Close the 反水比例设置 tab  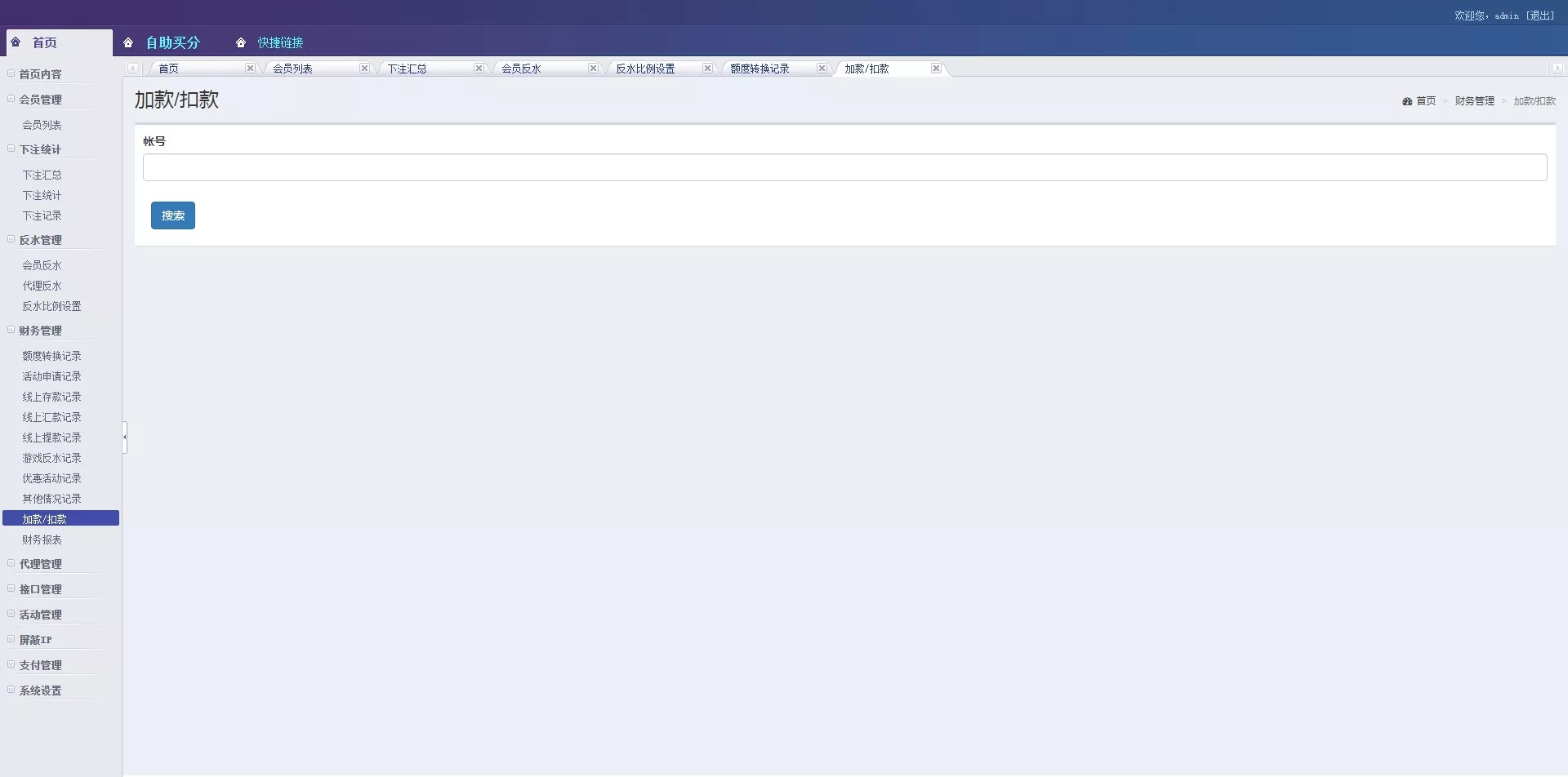click(707, 69)
